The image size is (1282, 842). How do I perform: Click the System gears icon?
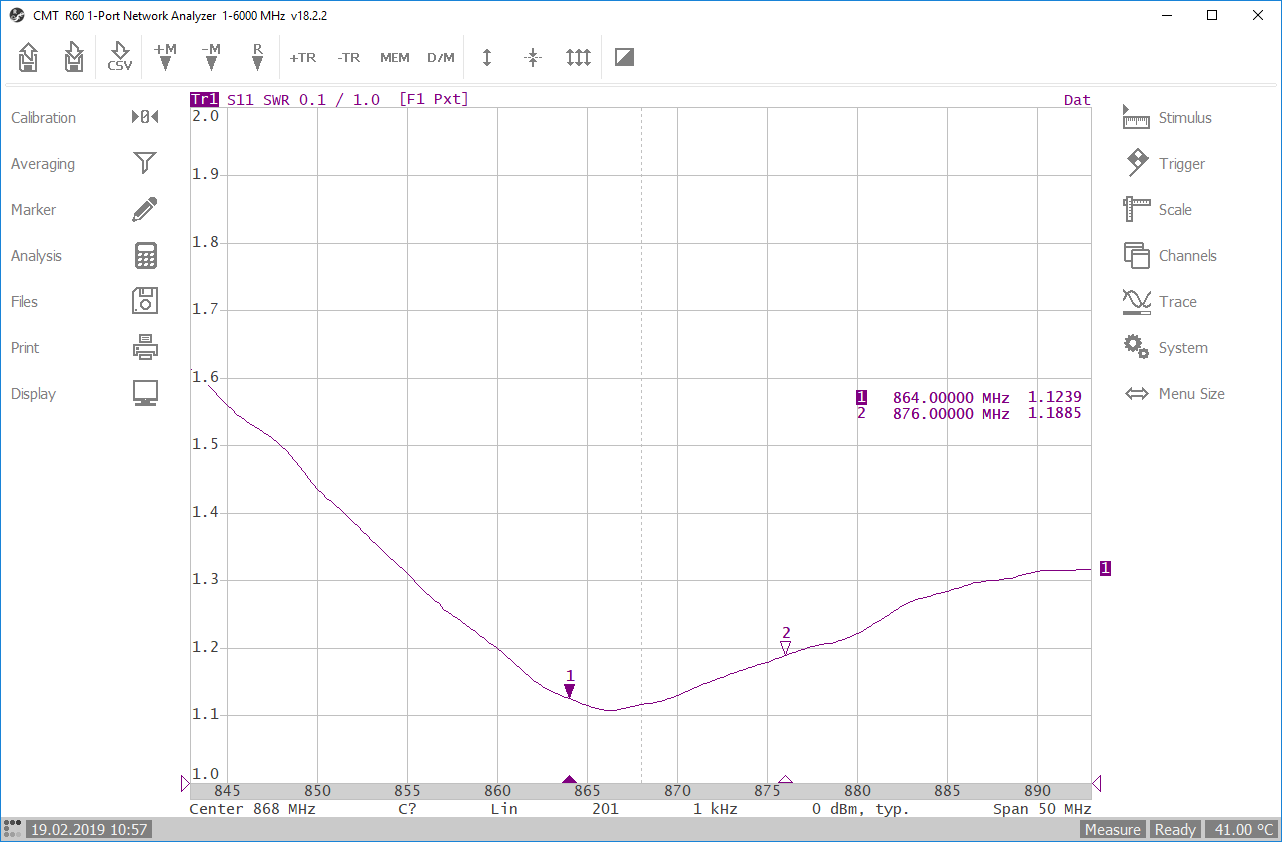1136,347
